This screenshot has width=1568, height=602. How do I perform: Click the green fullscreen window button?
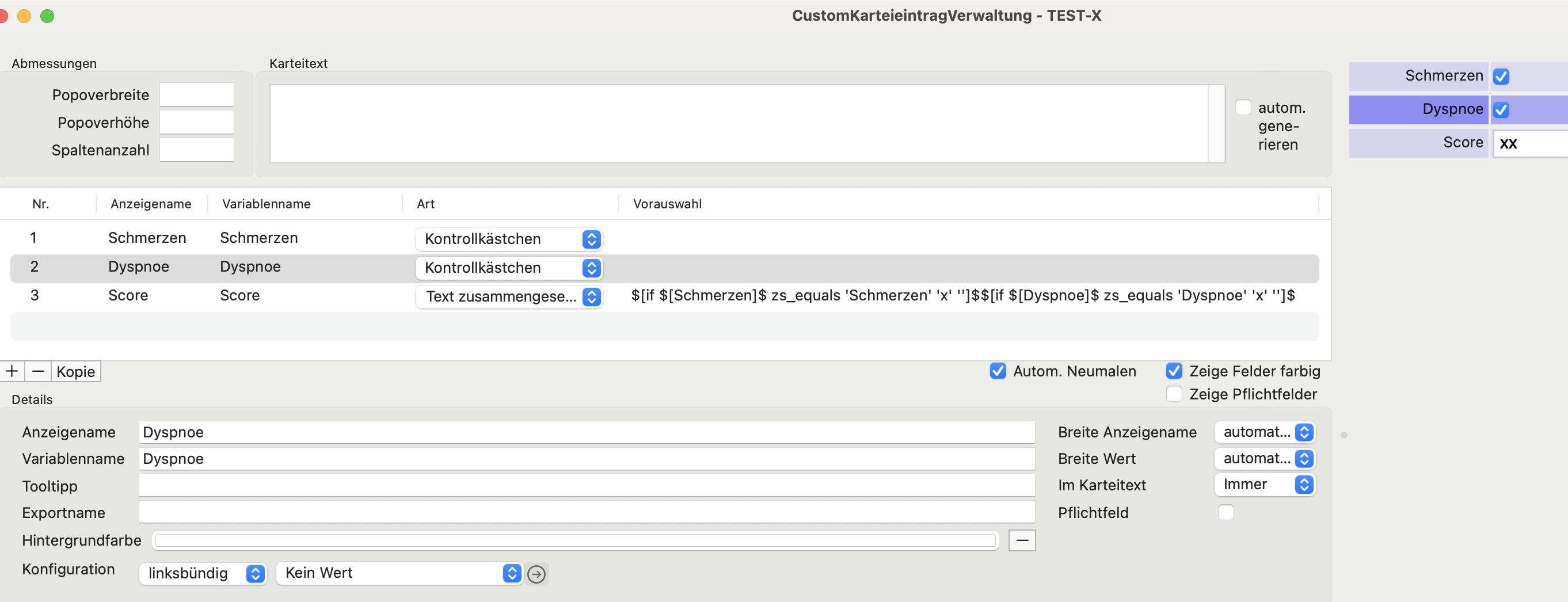coord(47,16)
